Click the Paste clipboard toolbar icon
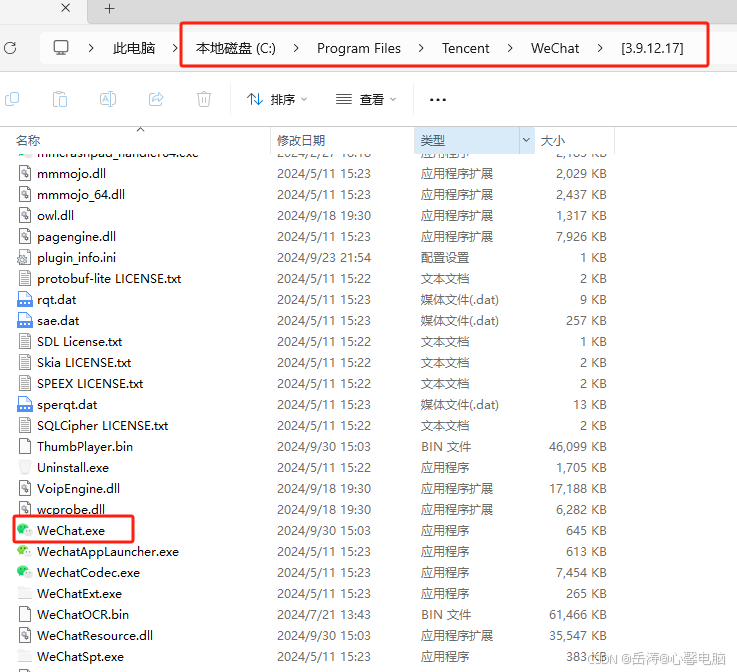 click(x=60, y=99)
